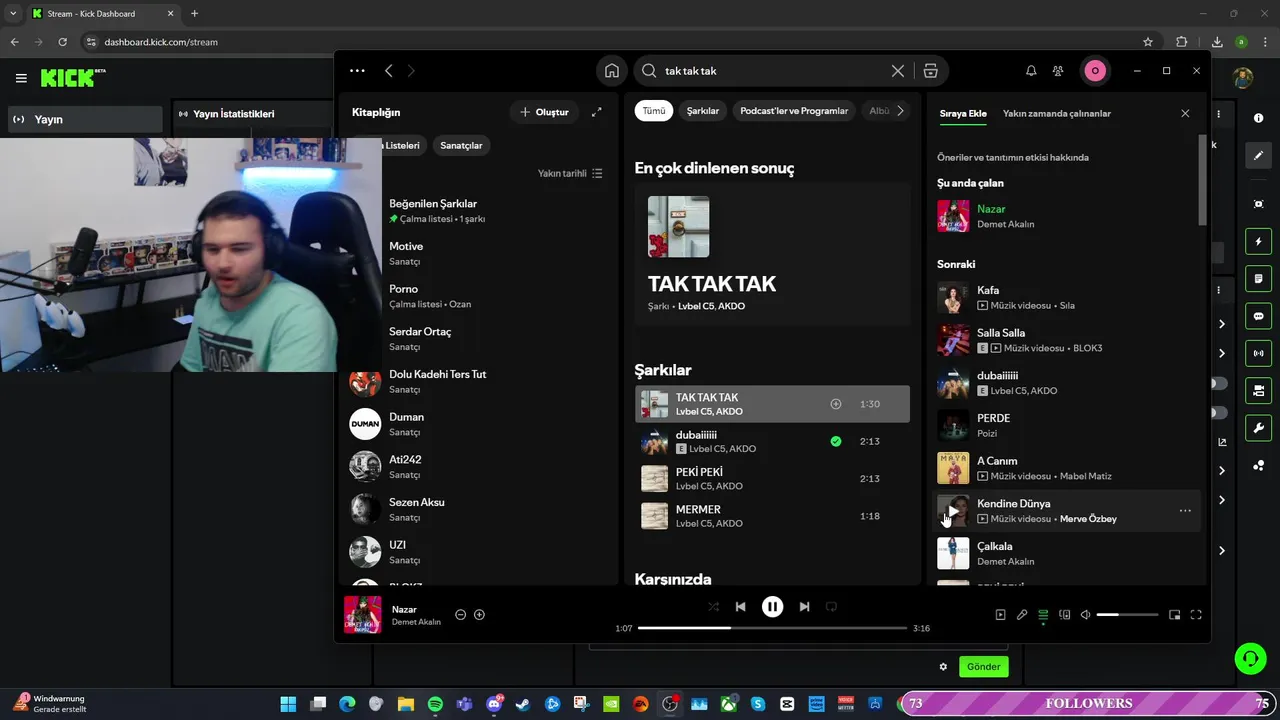Play the Kendine Dünya queue thumbnail
The width and height of the screenshot is (1280, 720).
(953, 511)
